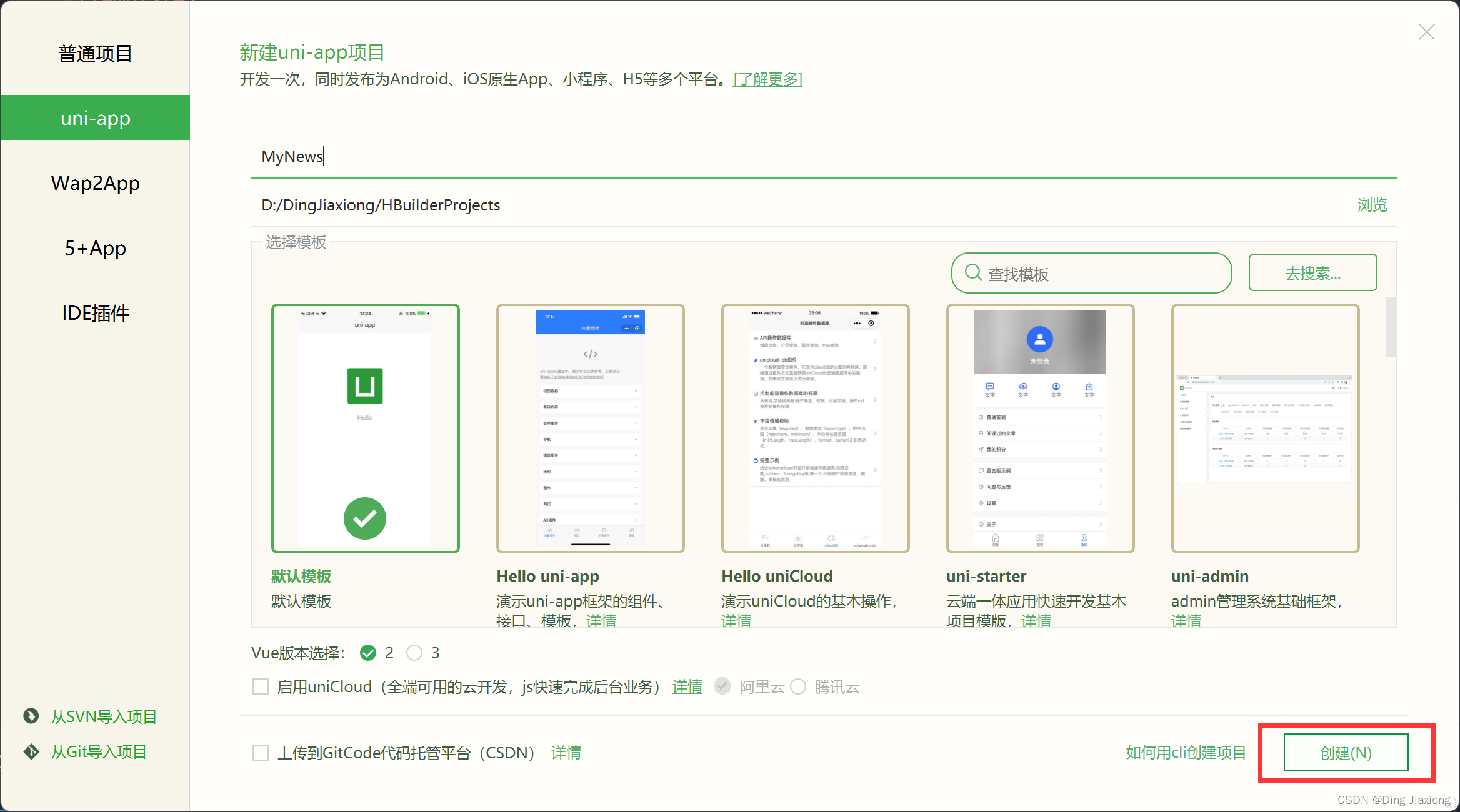
Task: Select the uni-starter template thumbnail
Action: [1039, 427]
